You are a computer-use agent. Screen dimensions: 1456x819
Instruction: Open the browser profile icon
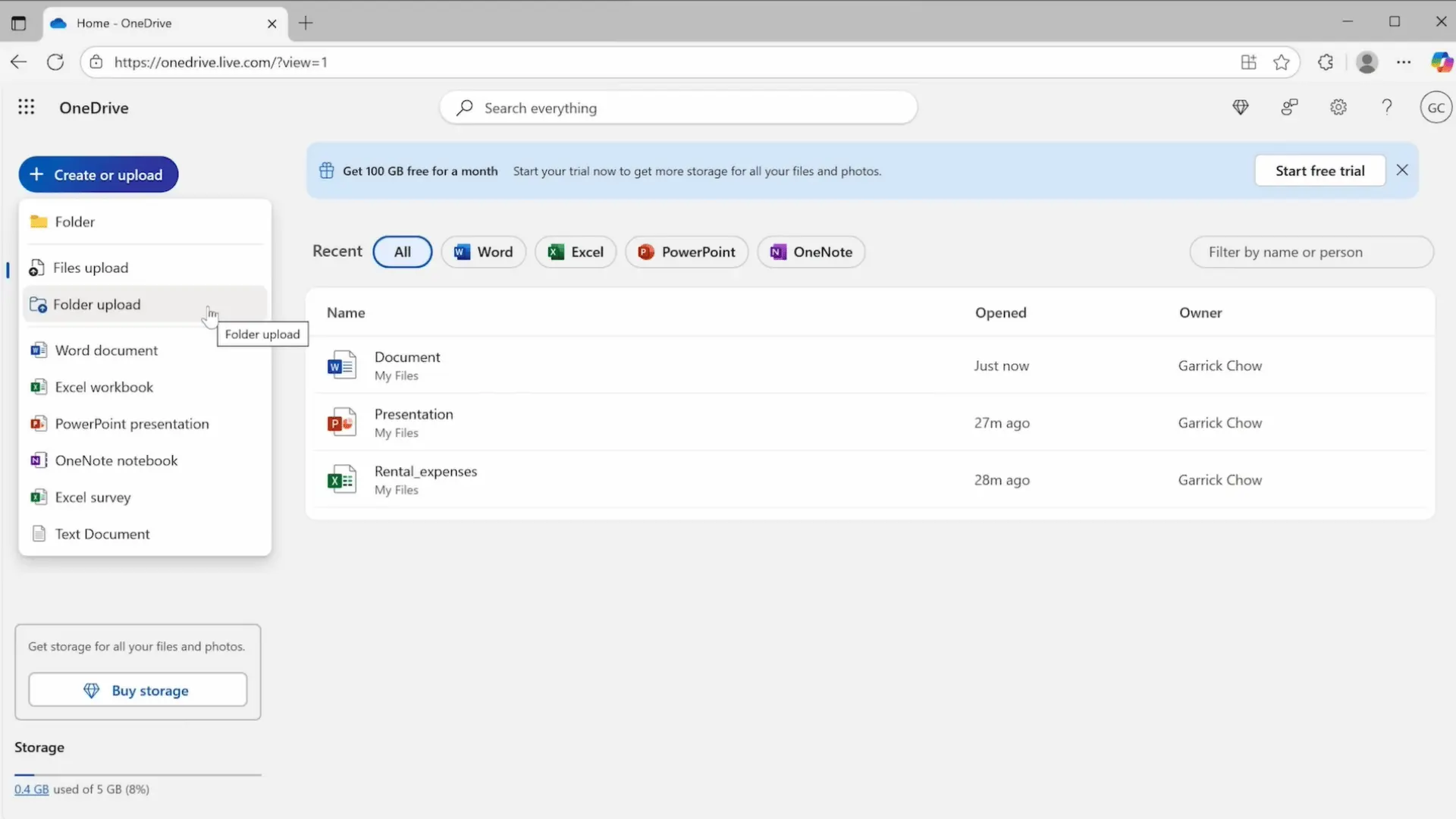pos(1367,62)
